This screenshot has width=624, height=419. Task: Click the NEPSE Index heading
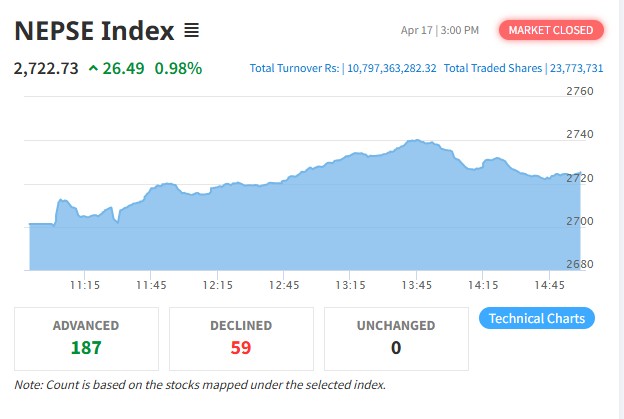click(94, 31)
